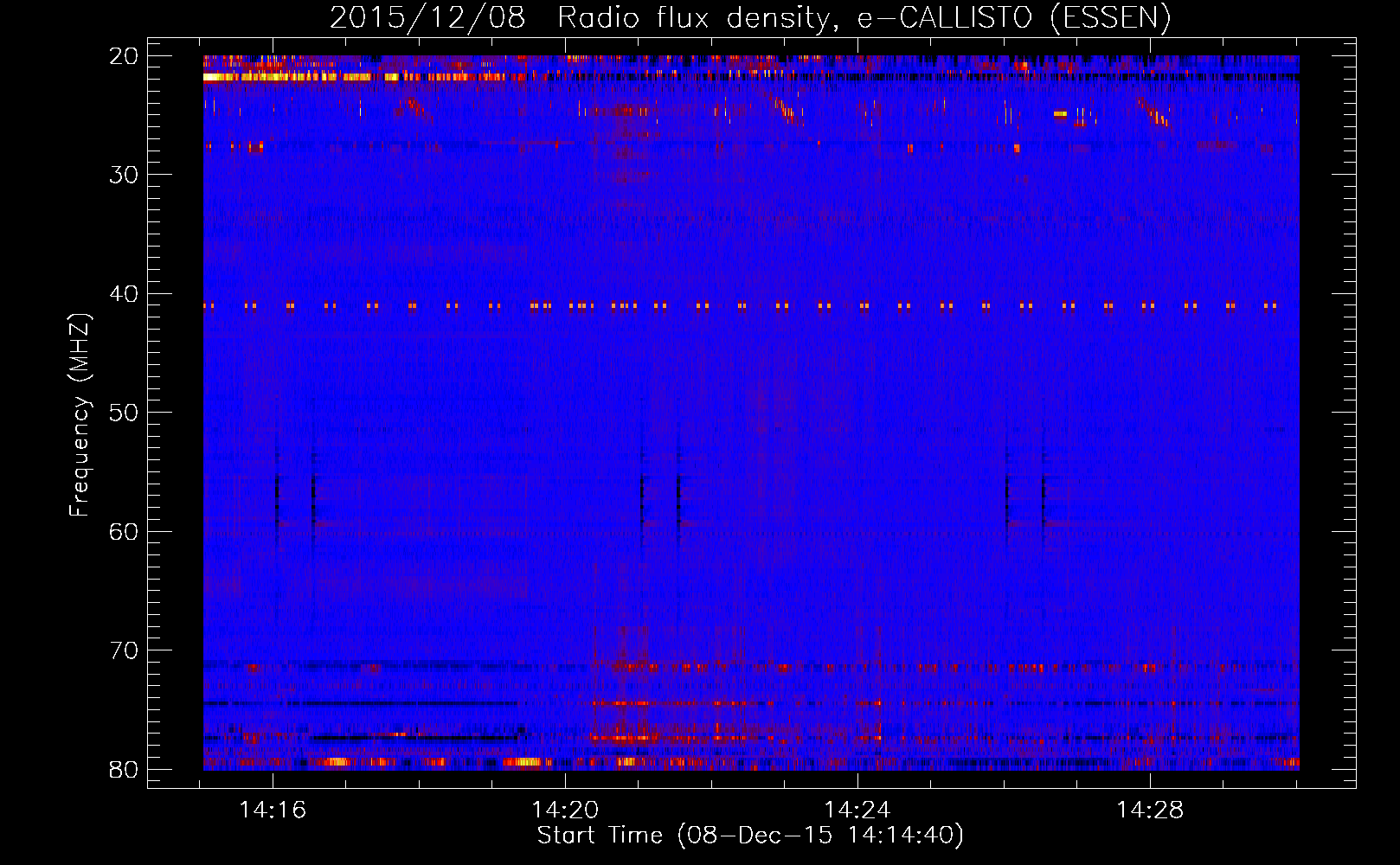Click the 'Frequency (MHZ)' y-axis label
Screen dimensions: 1400x865
pyautogui.click(x=79, y=415)
